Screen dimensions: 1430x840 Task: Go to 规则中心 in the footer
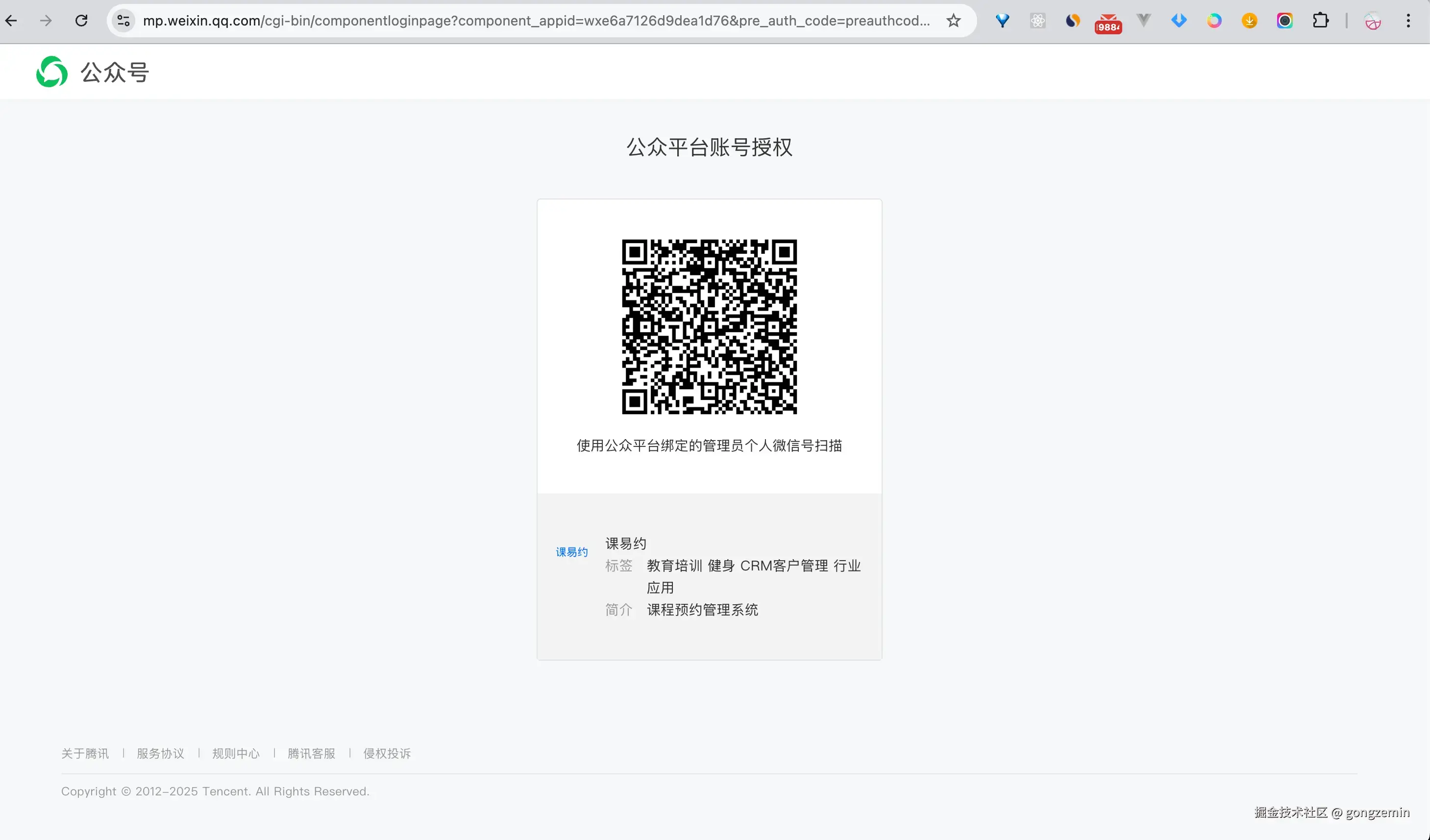tap(236, 753)
